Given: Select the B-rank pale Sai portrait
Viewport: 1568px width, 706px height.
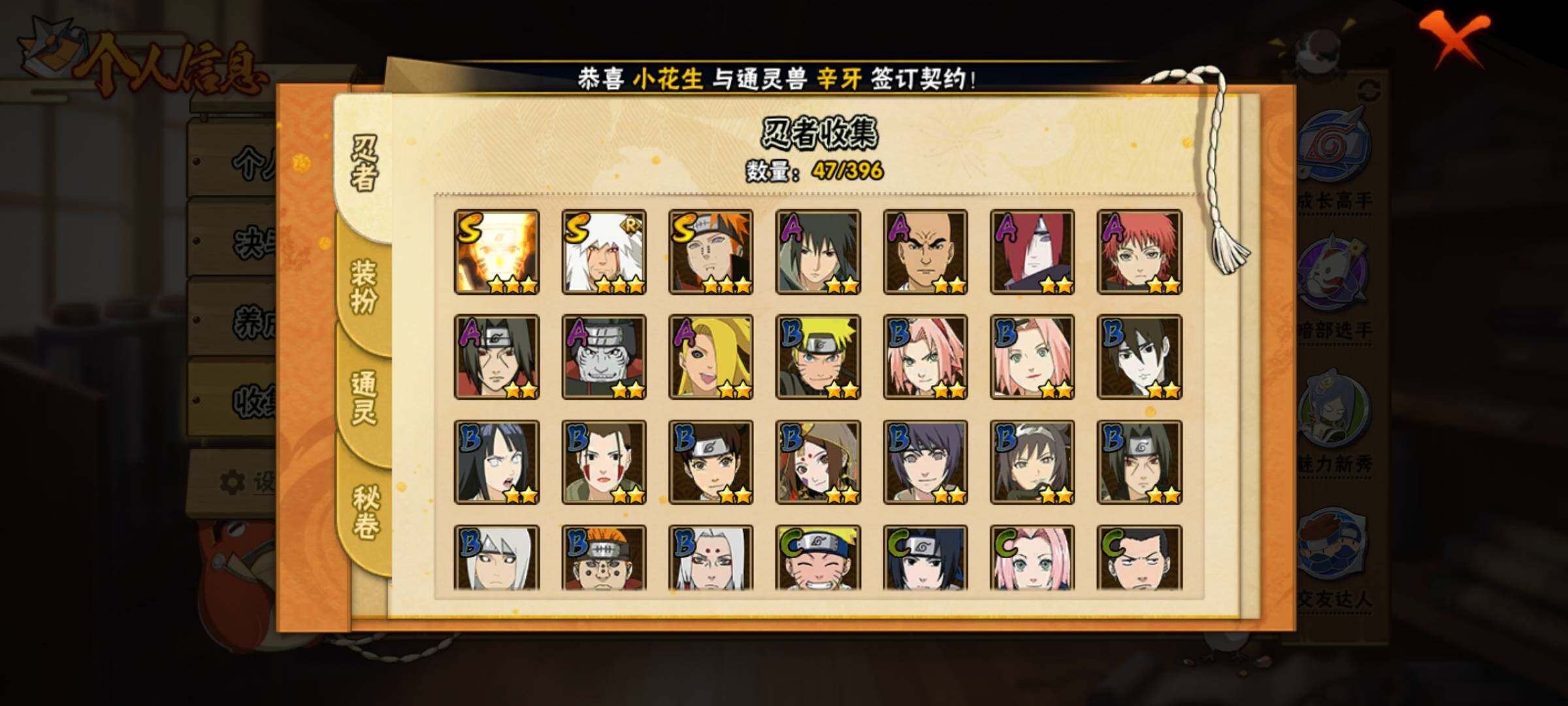Looking at the screenshot, I should pos(1139,357).
